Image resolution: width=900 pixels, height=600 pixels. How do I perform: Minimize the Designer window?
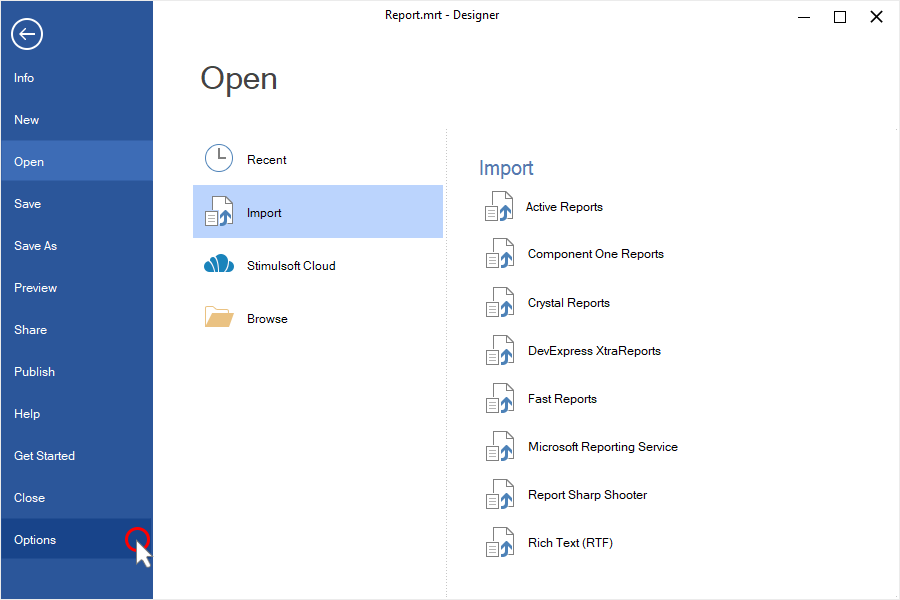[x=804, y=17]
